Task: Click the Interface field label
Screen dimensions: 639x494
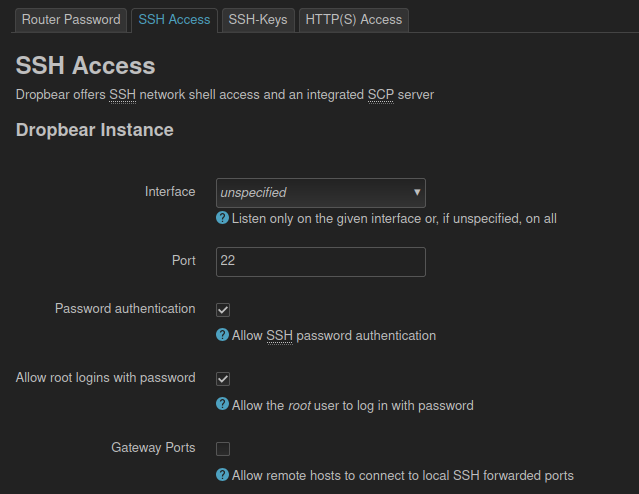Action: coord(170,191)
